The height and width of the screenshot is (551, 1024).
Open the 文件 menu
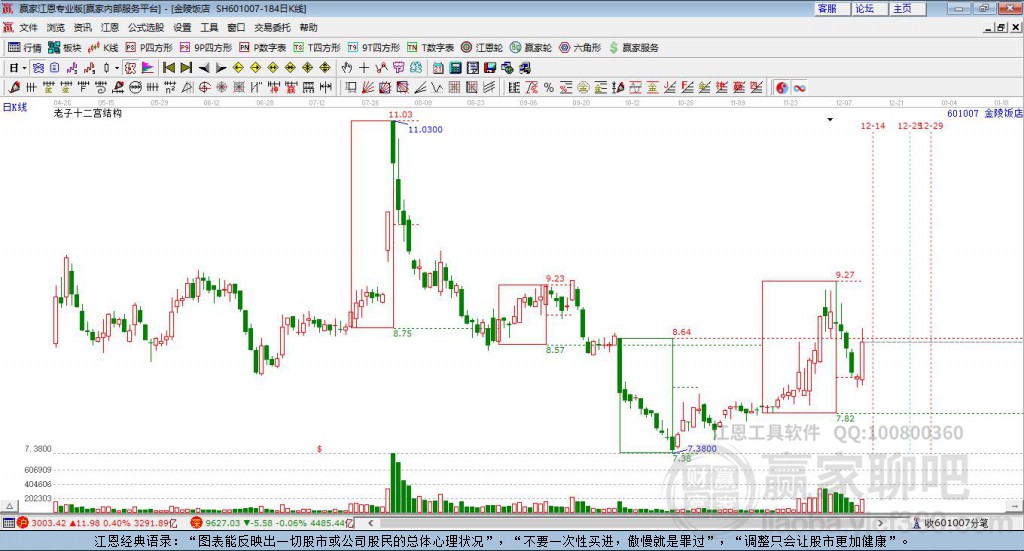click(x=29, y=27)
